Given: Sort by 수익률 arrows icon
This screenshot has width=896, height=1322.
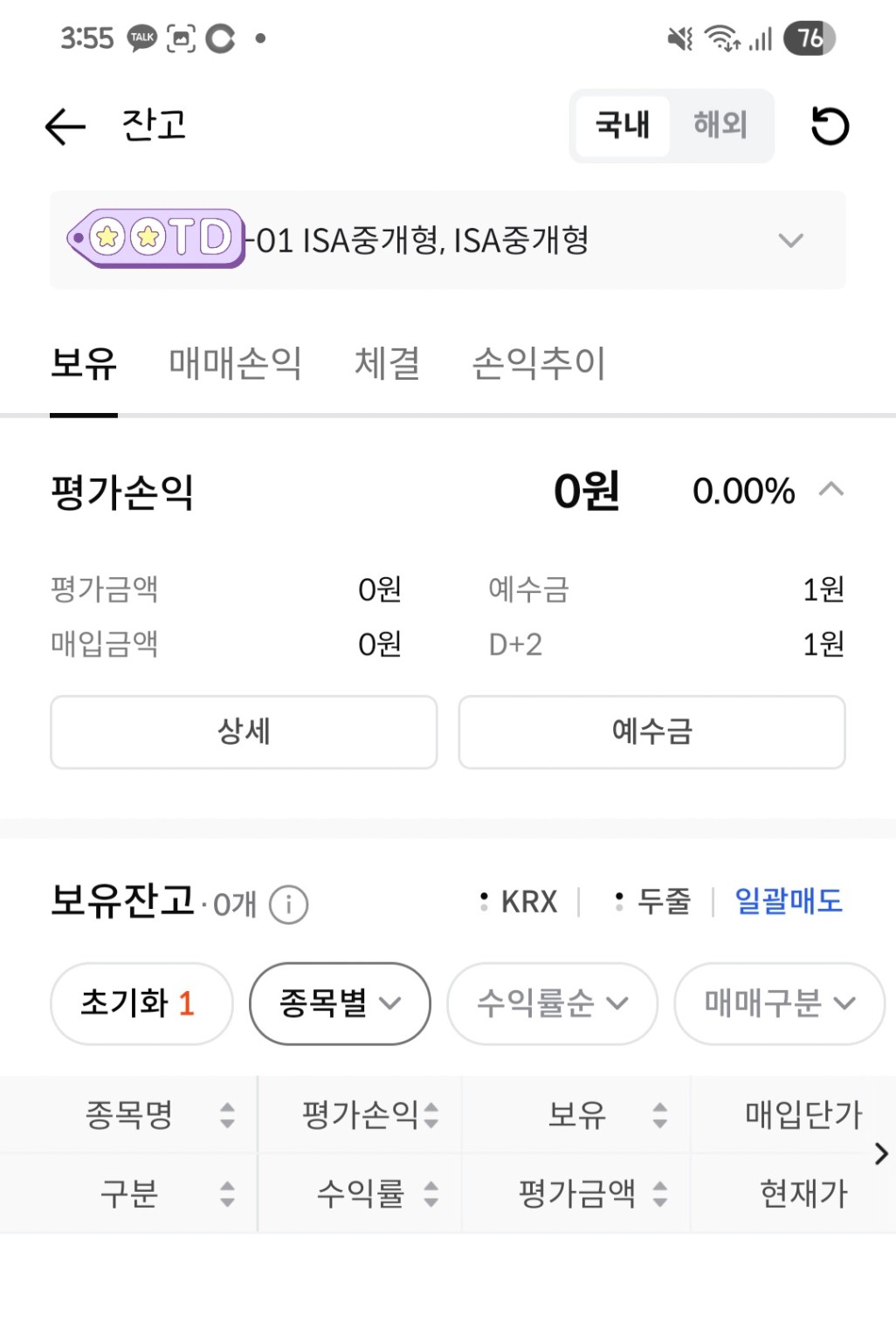Looking at the screenshot, I should point(431,1194).
